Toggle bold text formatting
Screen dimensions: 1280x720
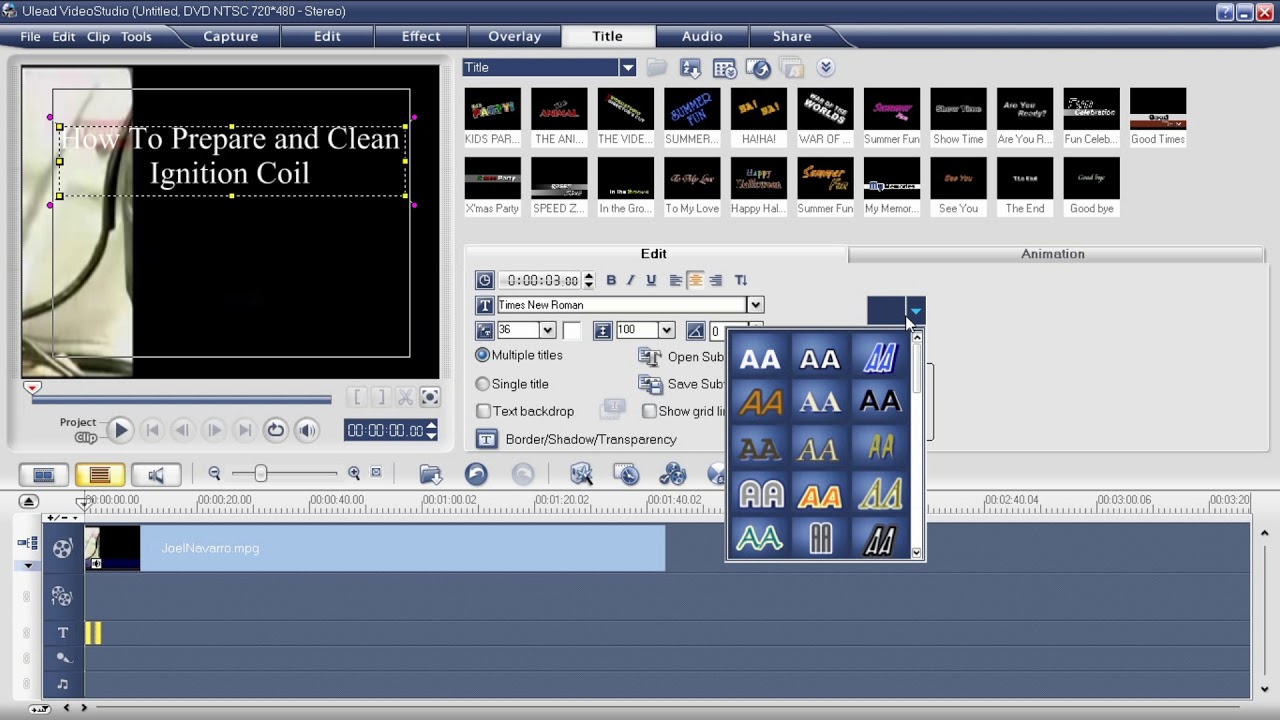point(611,280)
